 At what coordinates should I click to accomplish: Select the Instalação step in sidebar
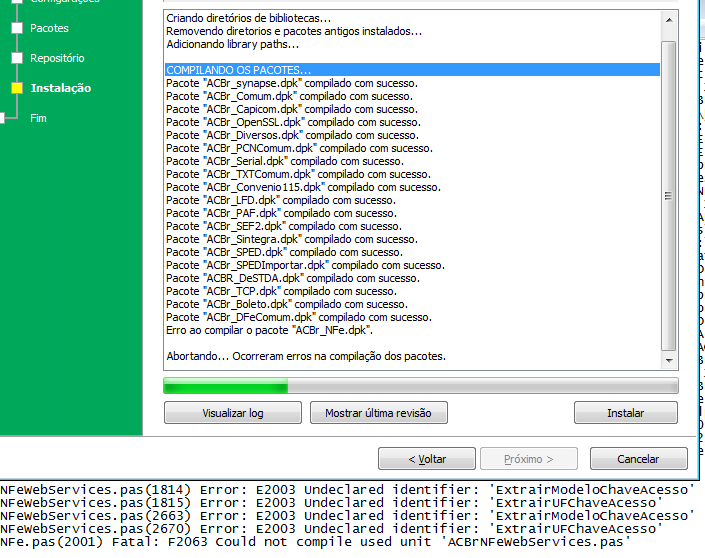pyautogui.click(x=61, y=88)
